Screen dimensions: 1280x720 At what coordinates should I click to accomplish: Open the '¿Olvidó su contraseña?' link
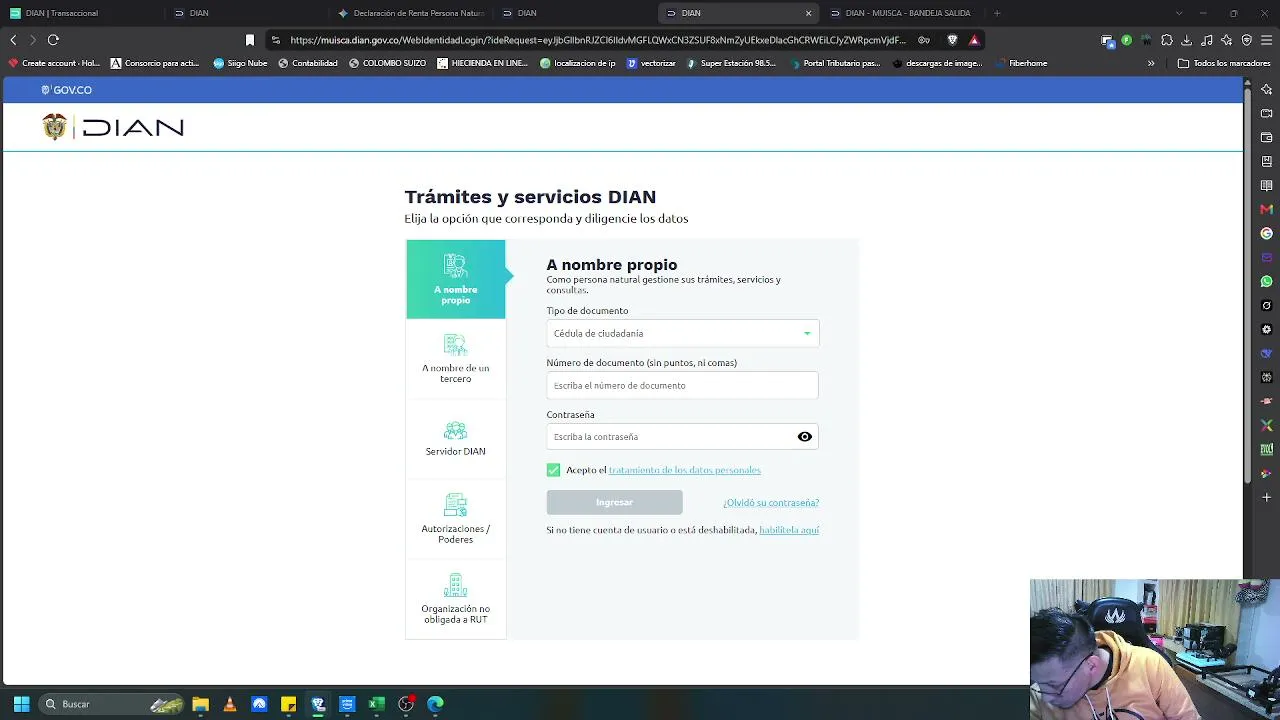tap(771, 503)
